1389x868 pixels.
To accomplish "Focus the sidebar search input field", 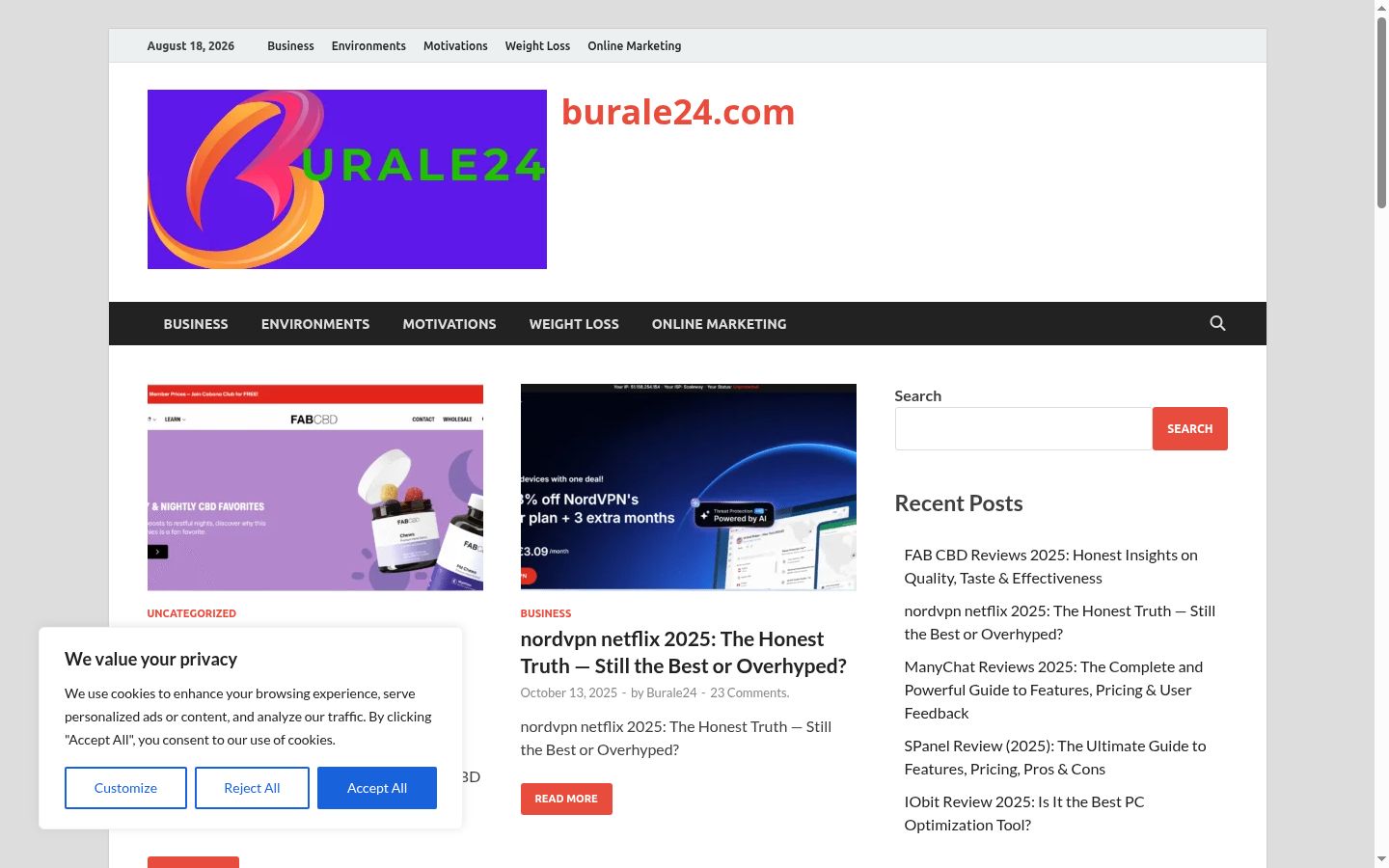I will [1023, 428].
